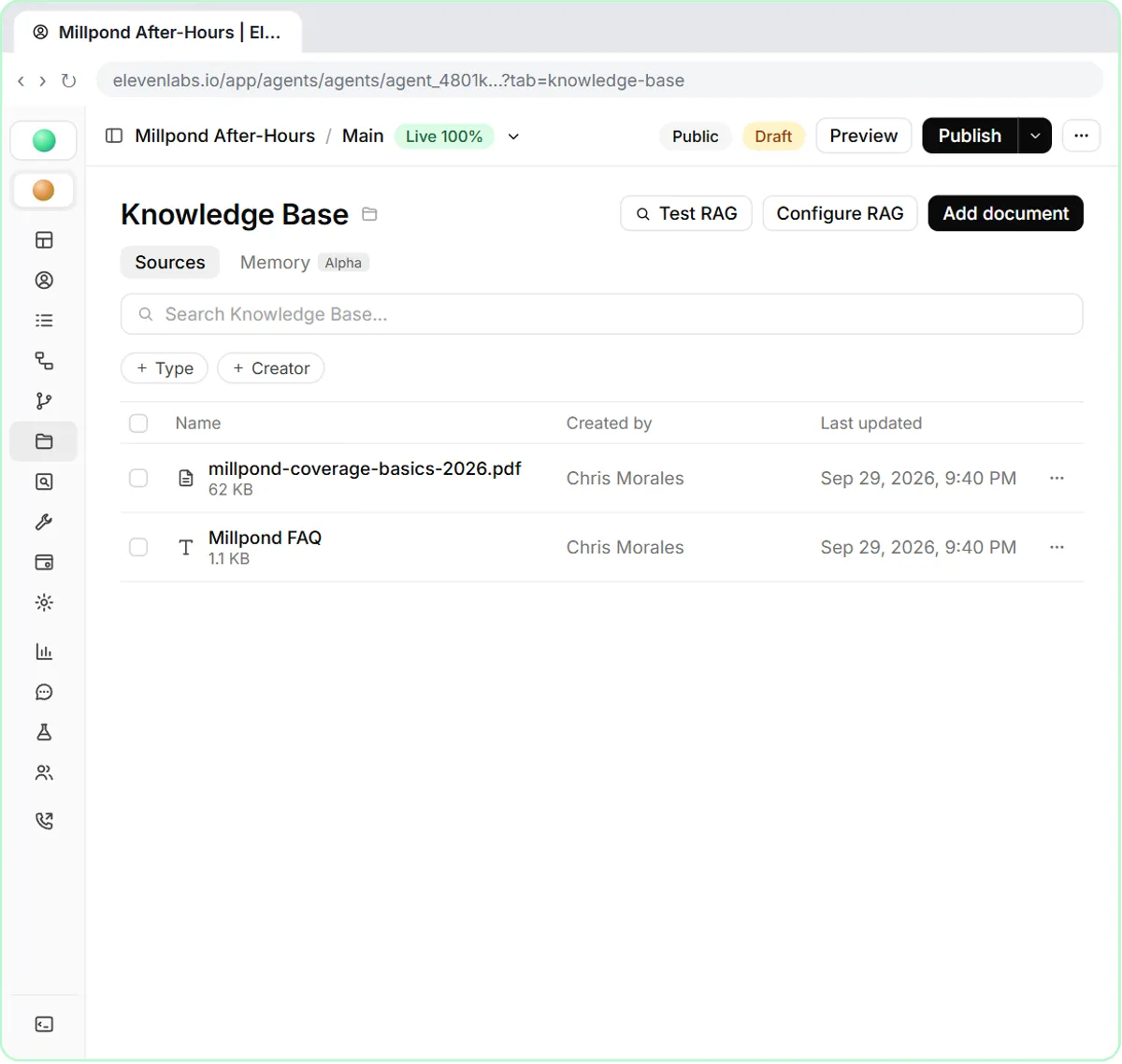Screen dimensions: 1122x1064
Task: Click the Test RAG button
Action: [686, 213]
